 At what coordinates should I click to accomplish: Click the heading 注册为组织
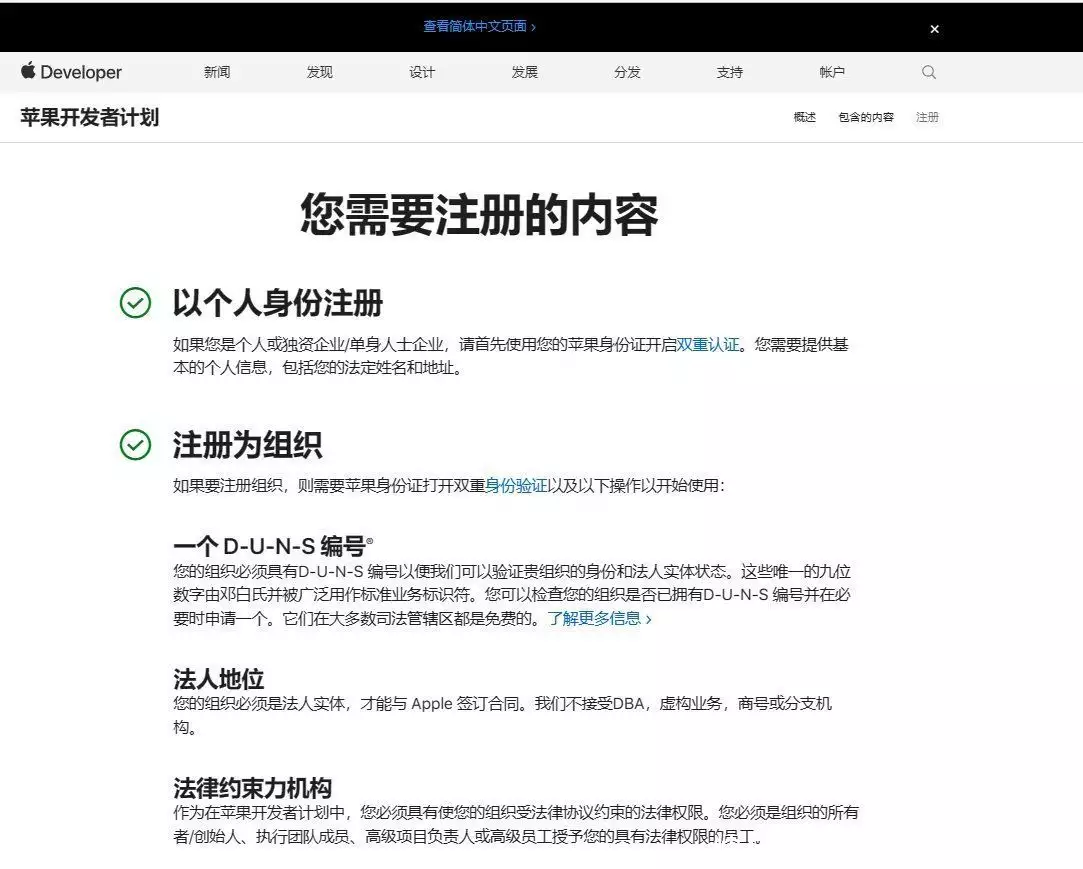(x=247, y=445)
